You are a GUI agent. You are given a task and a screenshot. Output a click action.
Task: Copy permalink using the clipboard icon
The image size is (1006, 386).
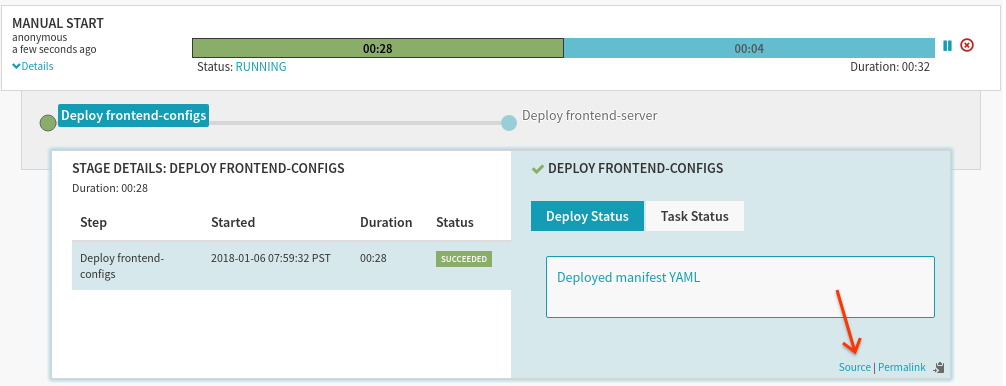click(940, 367)
